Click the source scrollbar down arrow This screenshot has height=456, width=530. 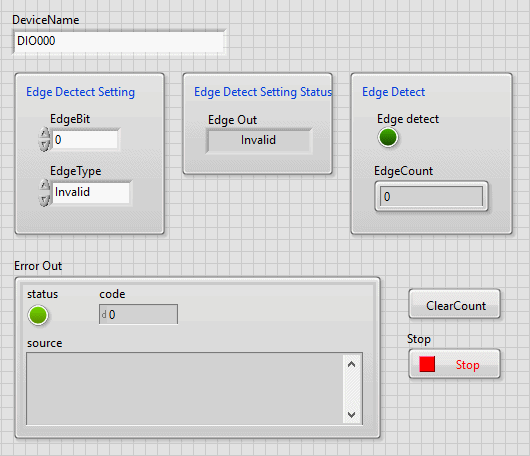(352, 414)
